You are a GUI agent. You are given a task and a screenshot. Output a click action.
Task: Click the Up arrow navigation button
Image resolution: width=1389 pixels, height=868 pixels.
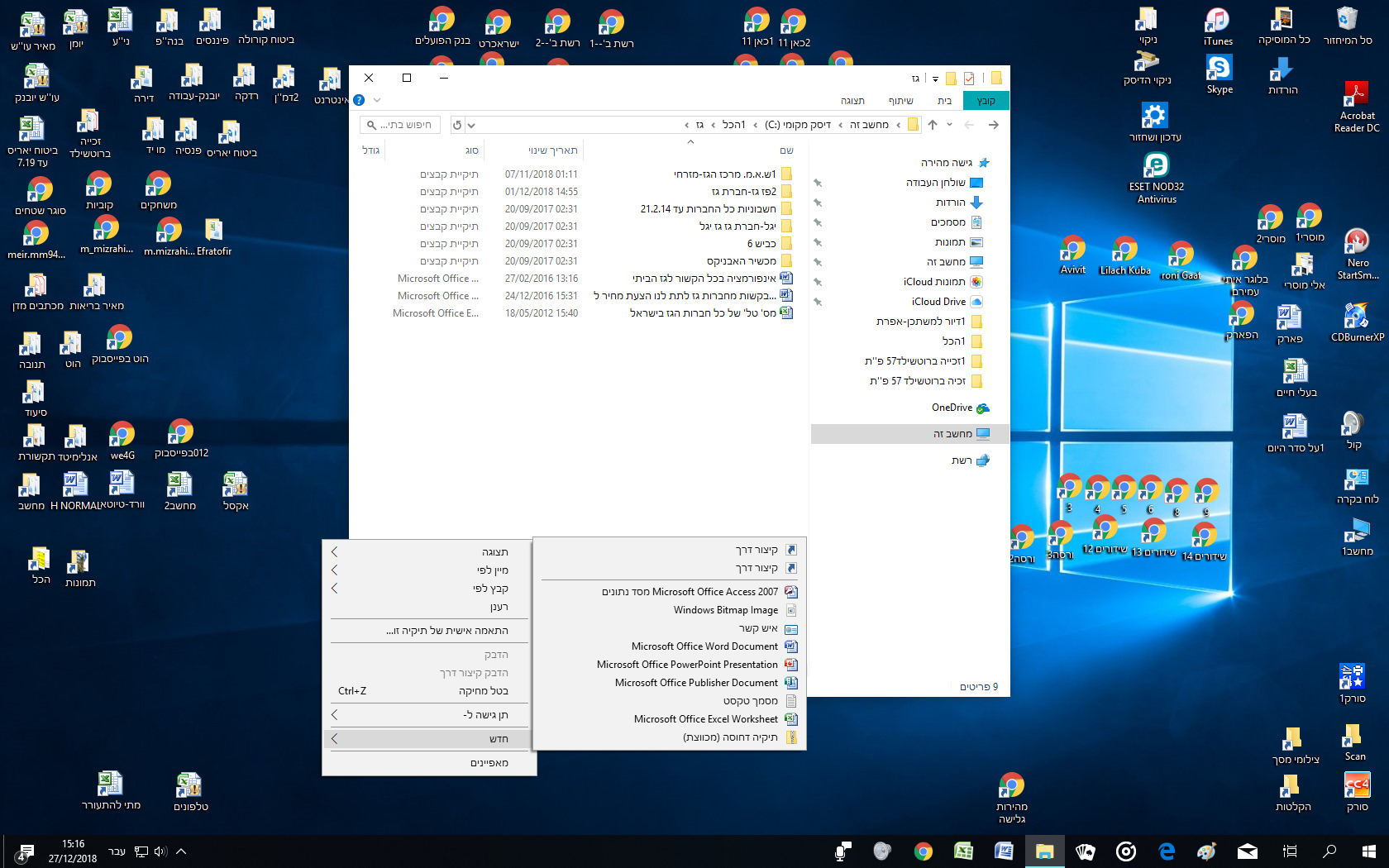tap(933, 125)
